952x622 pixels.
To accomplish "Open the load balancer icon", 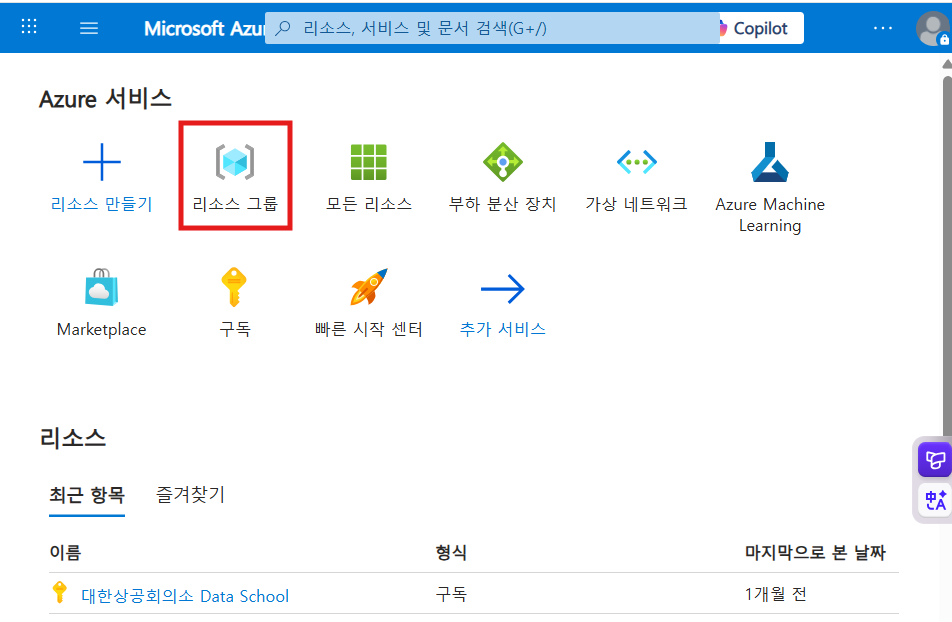I will pyautogui.click(x=503, y=162).
